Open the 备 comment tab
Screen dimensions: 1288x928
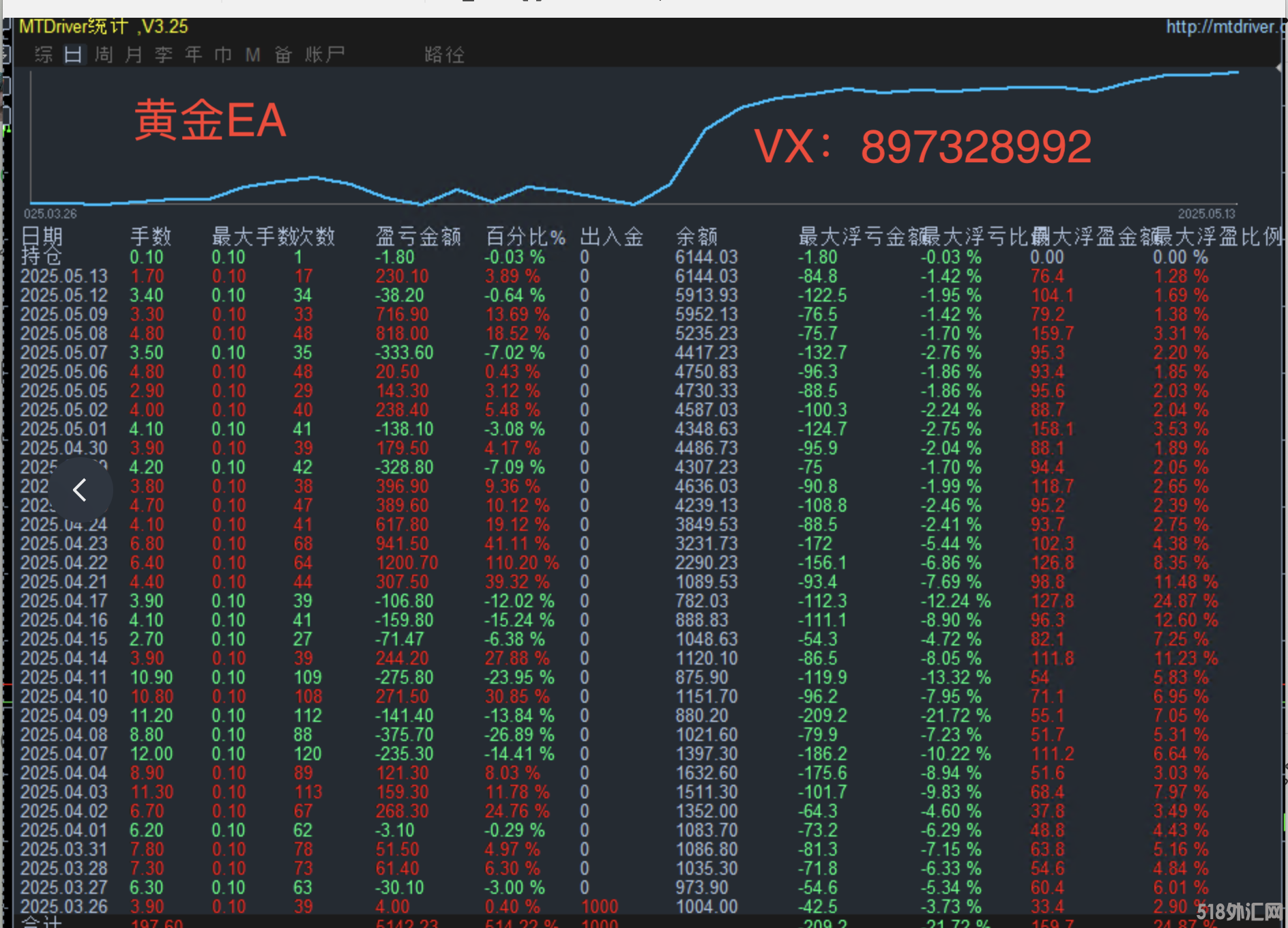[x=283, y=55]
